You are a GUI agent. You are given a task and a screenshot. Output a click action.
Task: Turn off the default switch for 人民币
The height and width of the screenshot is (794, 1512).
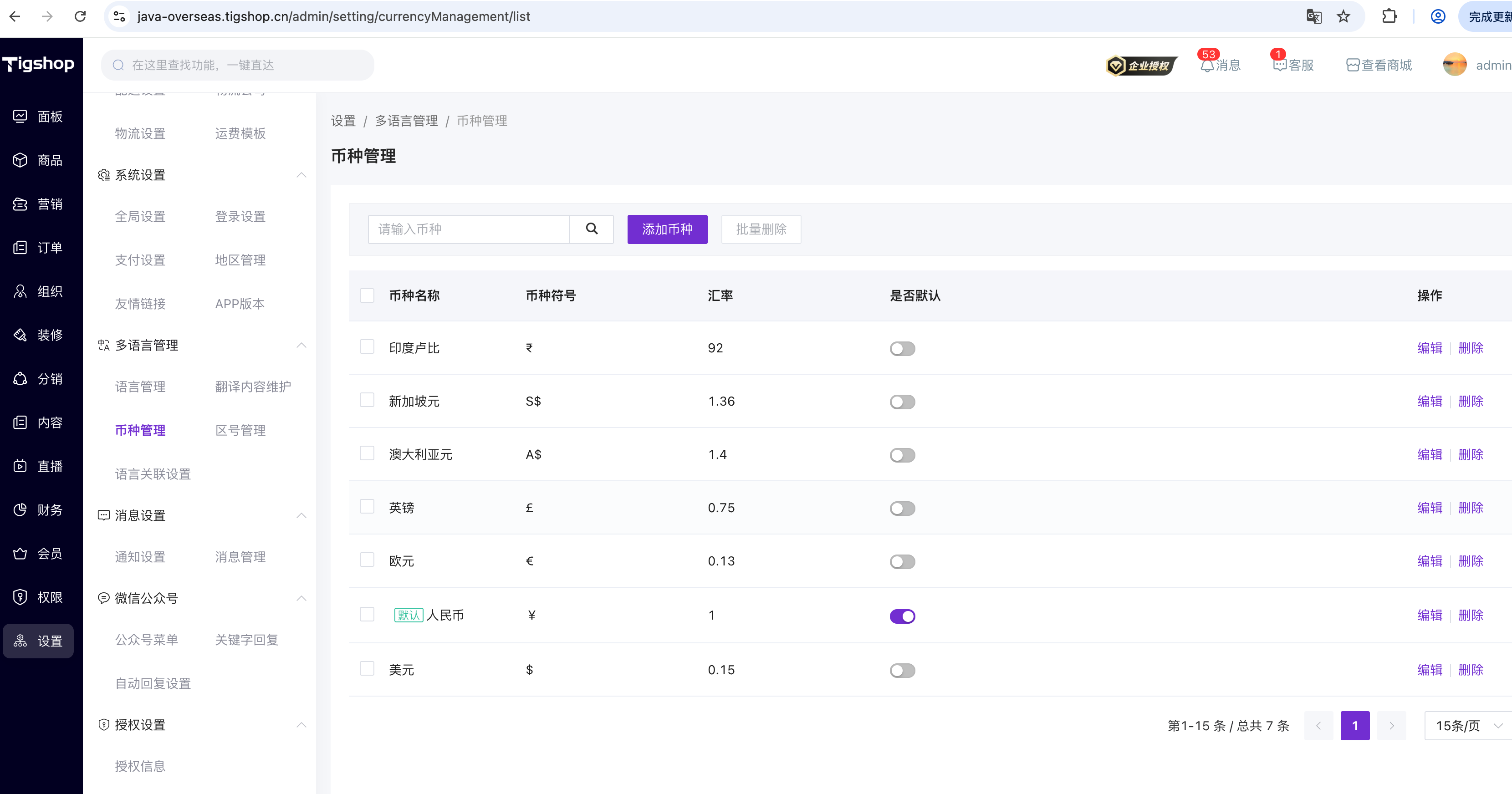tap(902, 616)
